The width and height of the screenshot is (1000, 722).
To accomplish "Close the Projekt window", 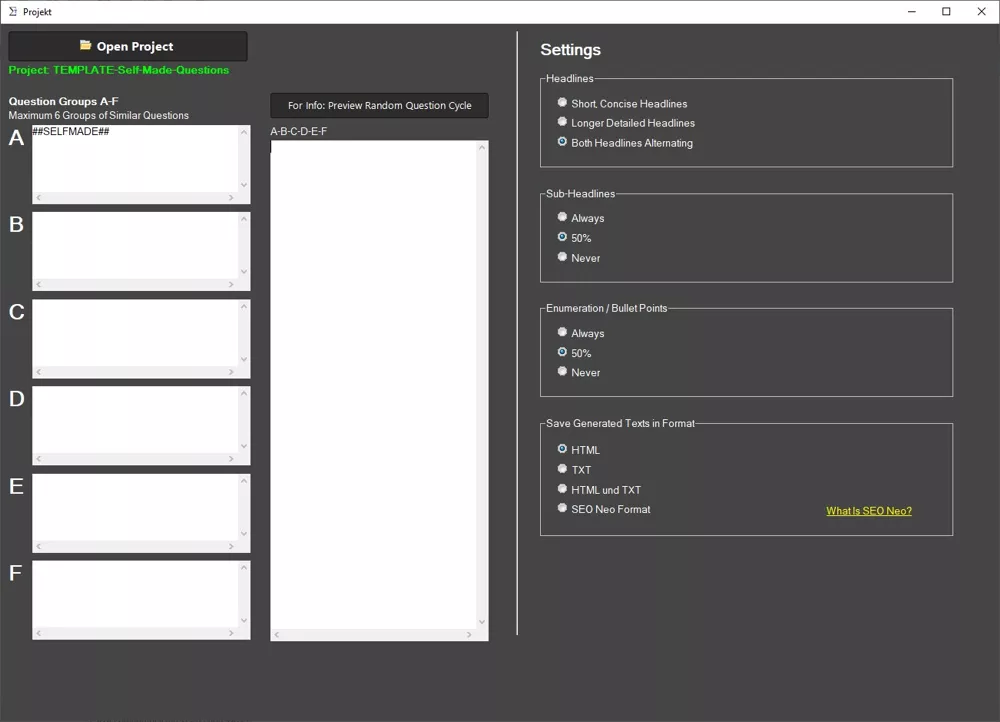I will (982, 11).
